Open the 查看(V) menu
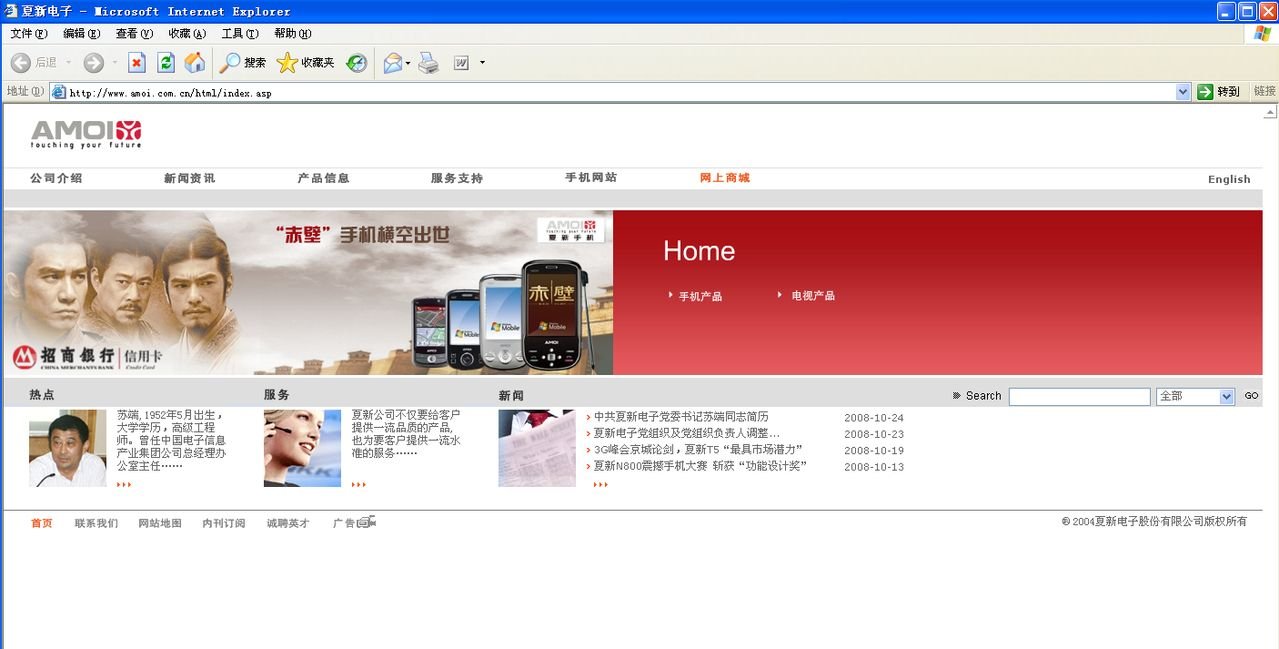Image resolution: width=1279 pixels, height=649 pixels. pyautogui.click(x=134, y=33)
